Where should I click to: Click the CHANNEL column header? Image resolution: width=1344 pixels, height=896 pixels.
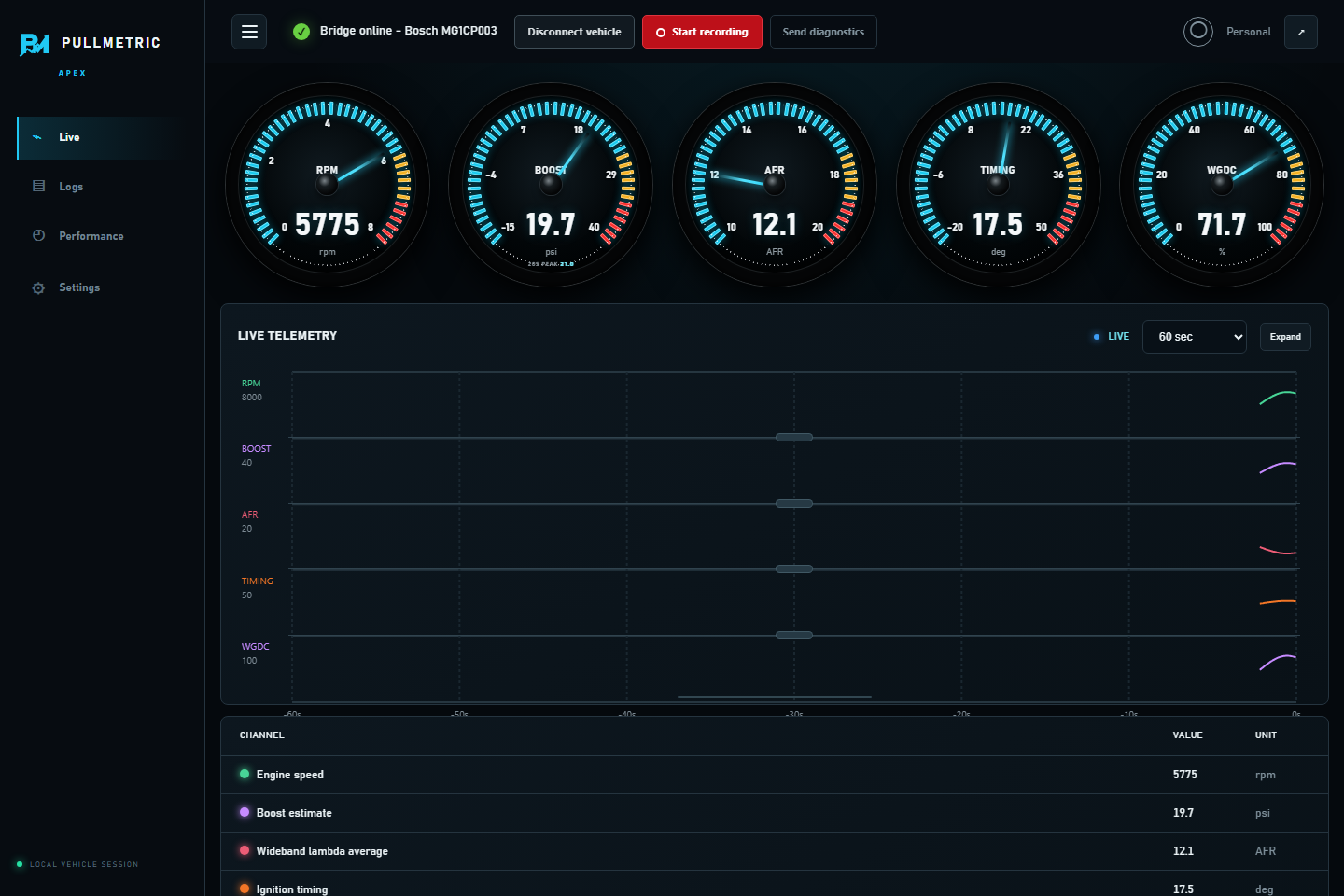pyautogui.click(x=261, y=735)
